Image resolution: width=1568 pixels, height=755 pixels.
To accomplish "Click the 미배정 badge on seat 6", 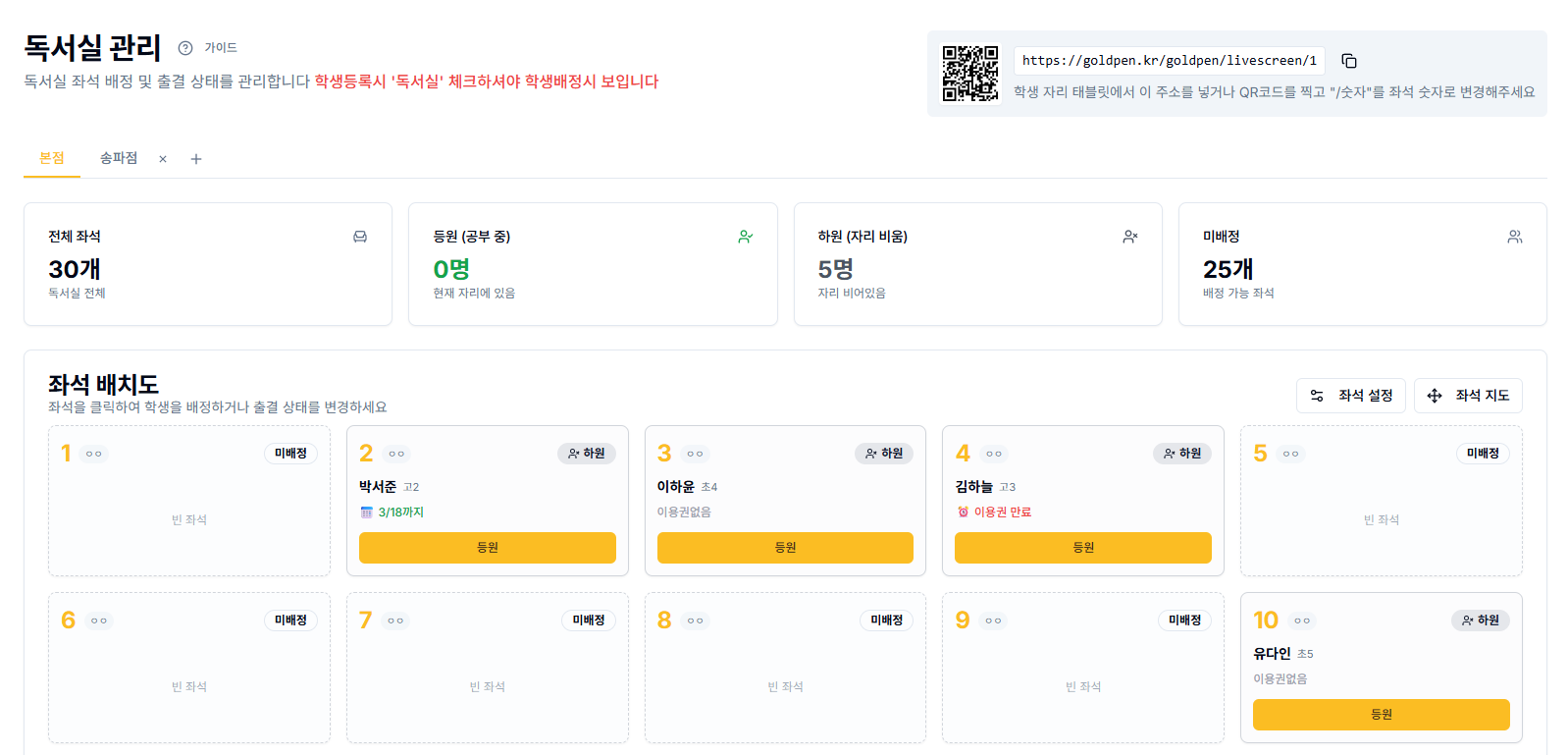I will 290,620.
